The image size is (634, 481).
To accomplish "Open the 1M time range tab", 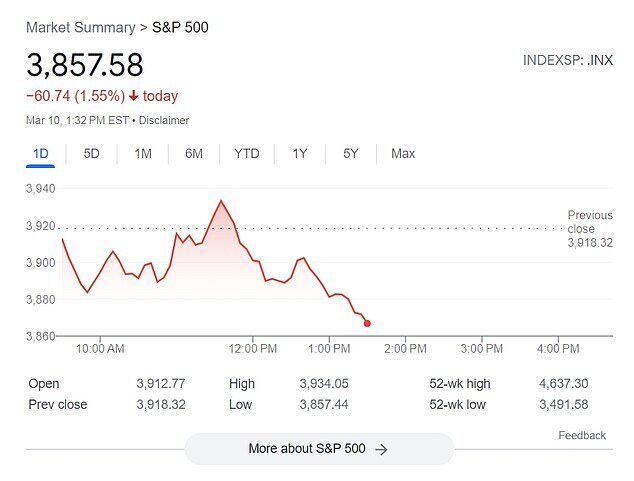I will coord(143,154).
